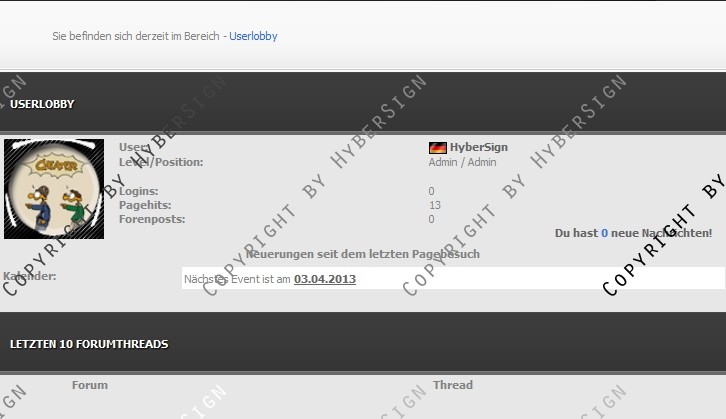
Task: Click the HyberSign username
Action: pos(478,147)
